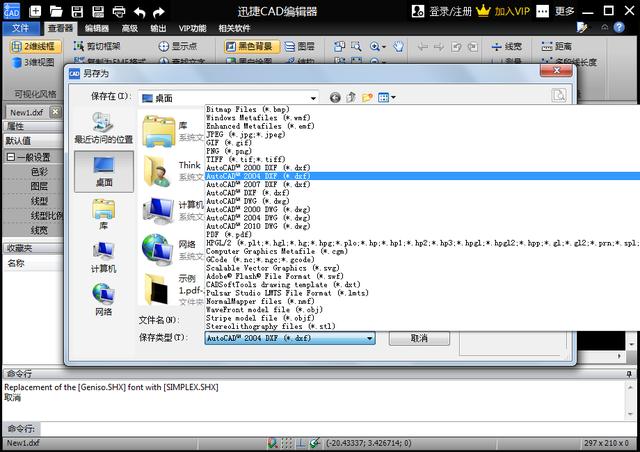Toggle show points option
Screen dimensions: 640x452
pos(178,46)
